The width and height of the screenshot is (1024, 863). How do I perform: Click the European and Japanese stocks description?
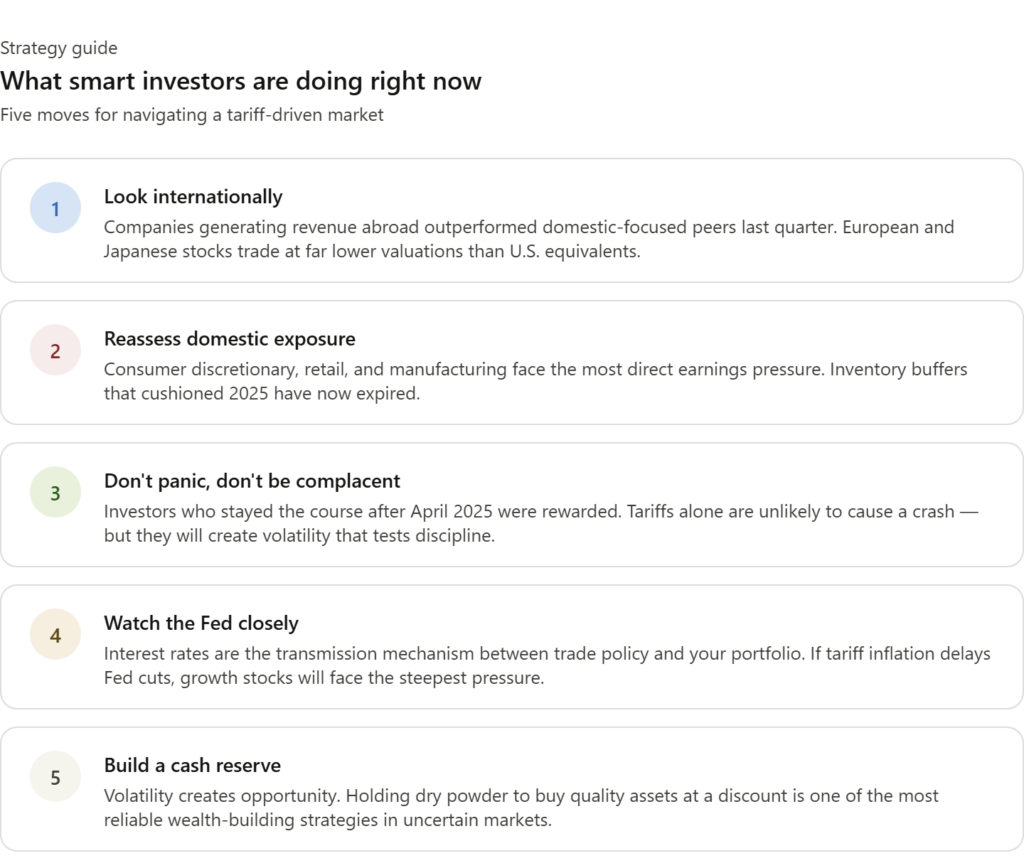[x=528, y=239]
